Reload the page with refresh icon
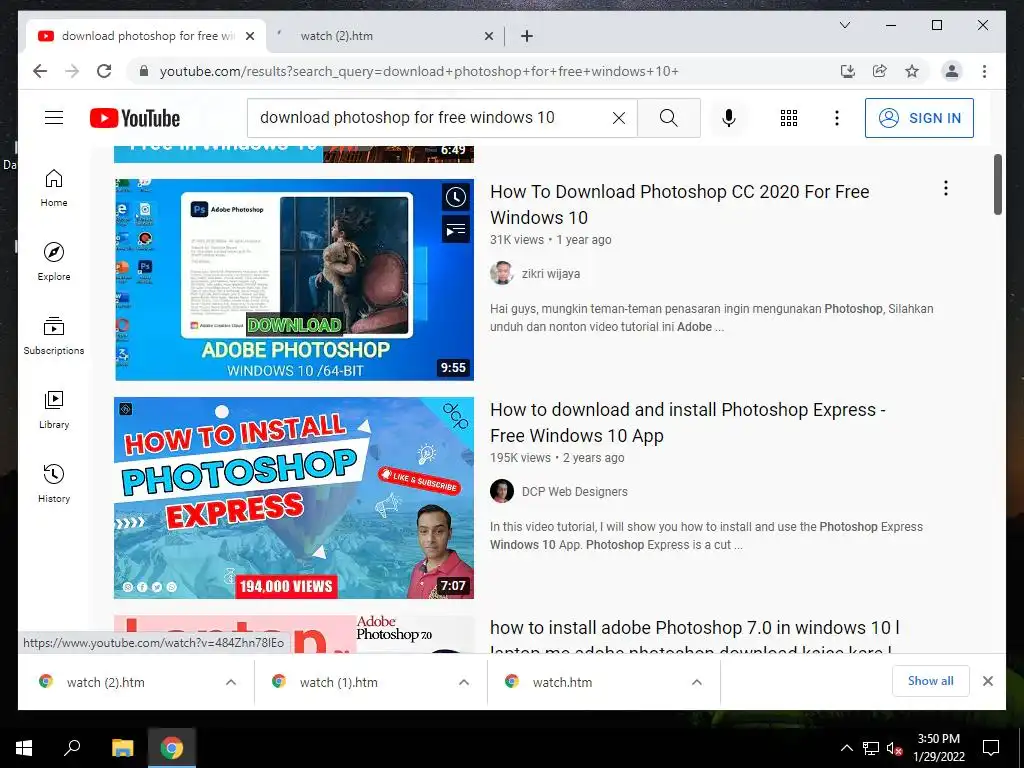 (104, 71)
